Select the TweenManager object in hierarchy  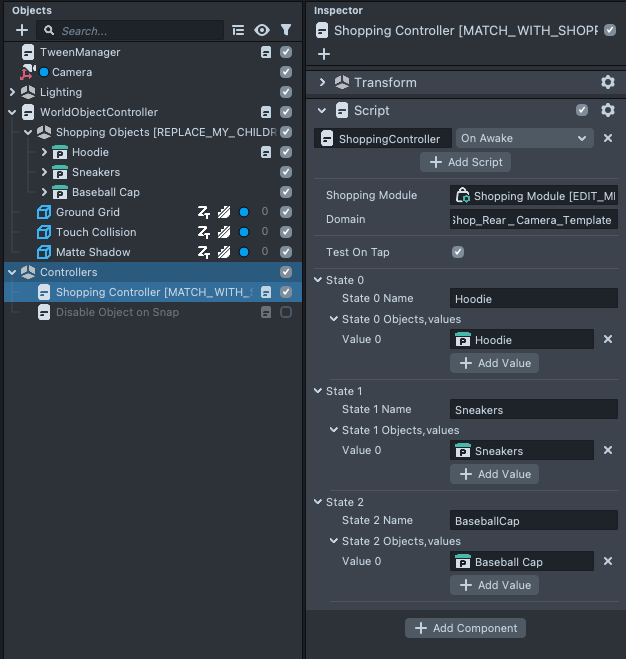click(x=80, y=52)
